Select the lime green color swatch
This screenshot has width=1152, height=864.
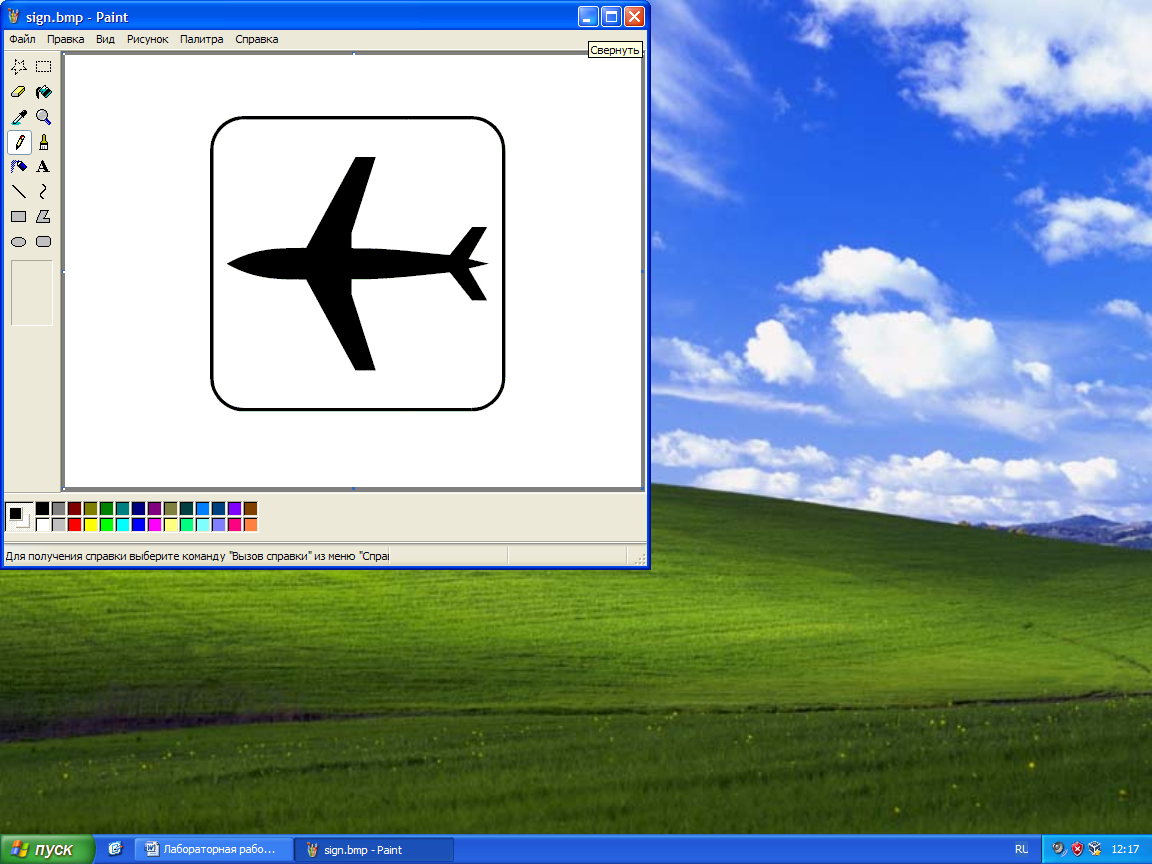(107, 525)
